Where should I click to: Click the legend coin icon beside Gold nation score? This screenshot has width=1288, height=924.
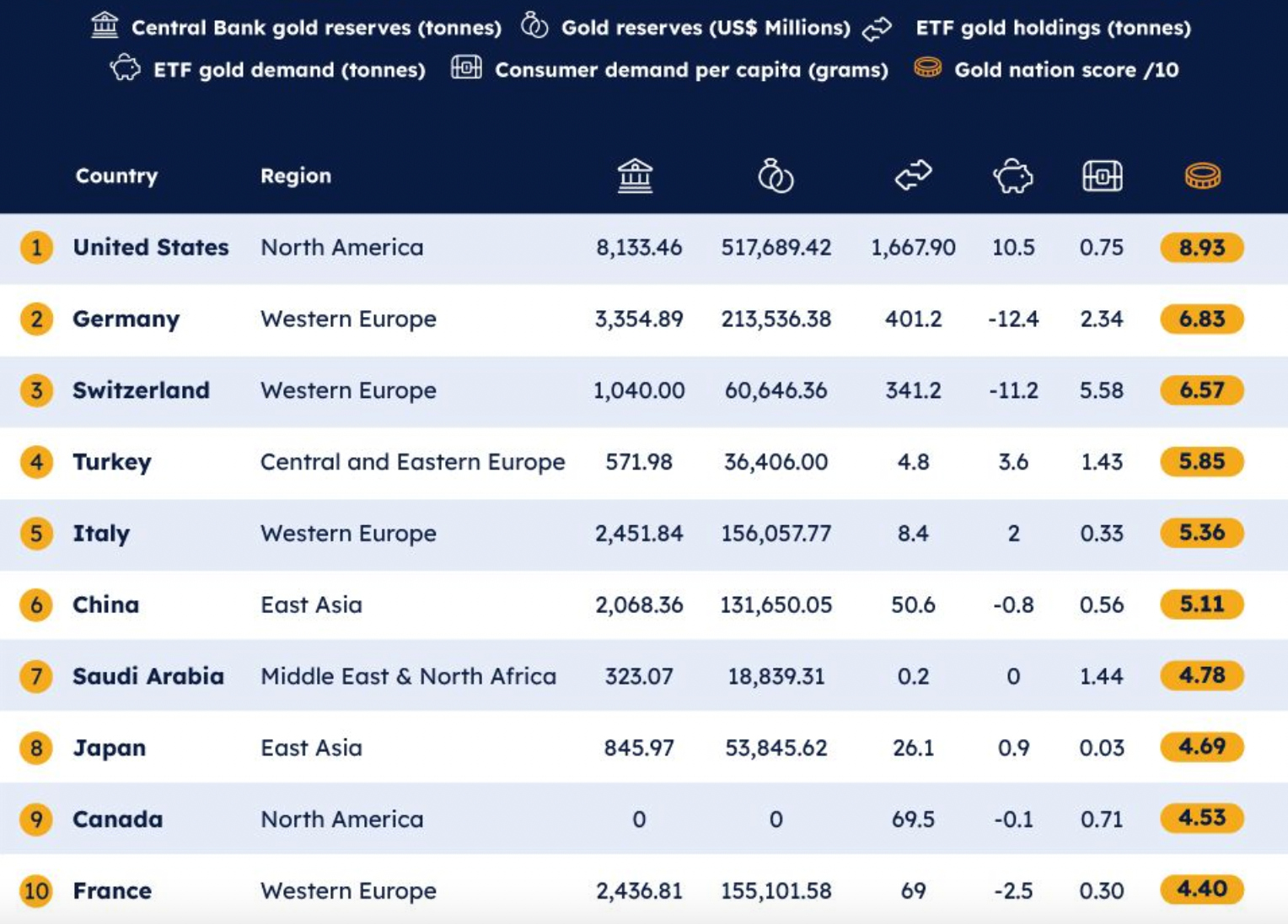[x=927, y=67]
